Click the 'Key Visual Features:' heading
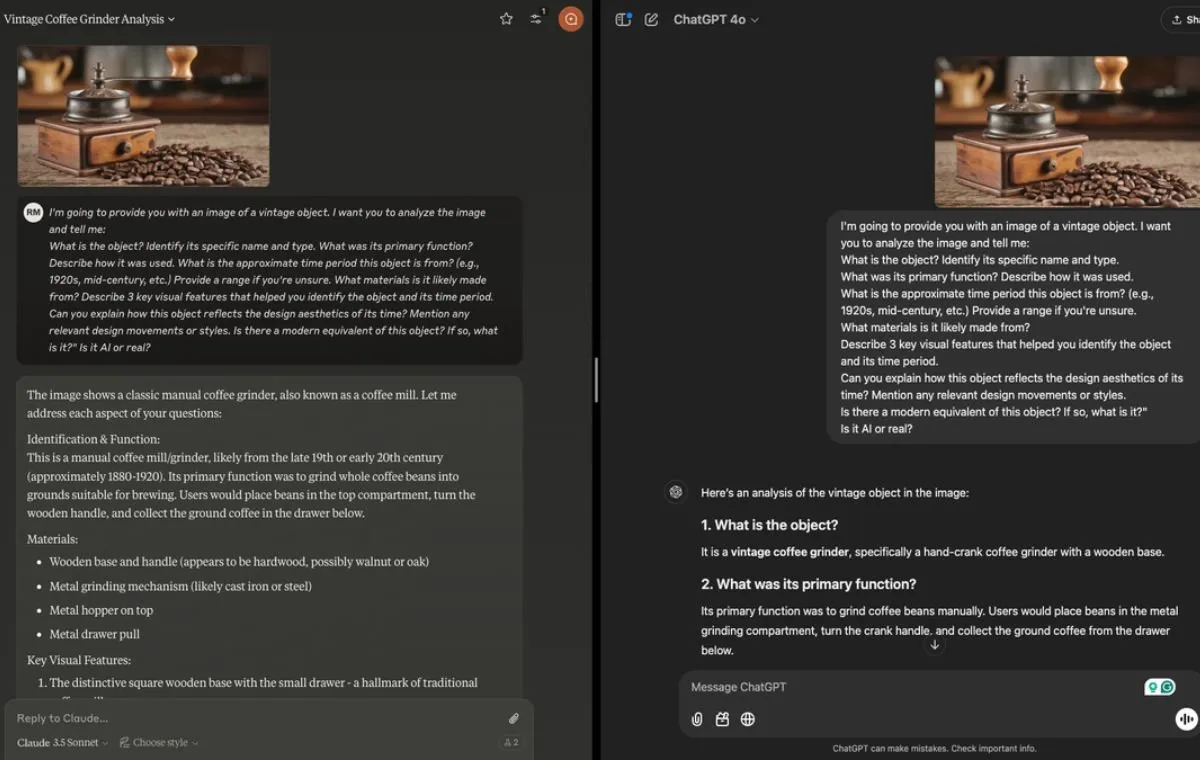 tap(78, 660)
